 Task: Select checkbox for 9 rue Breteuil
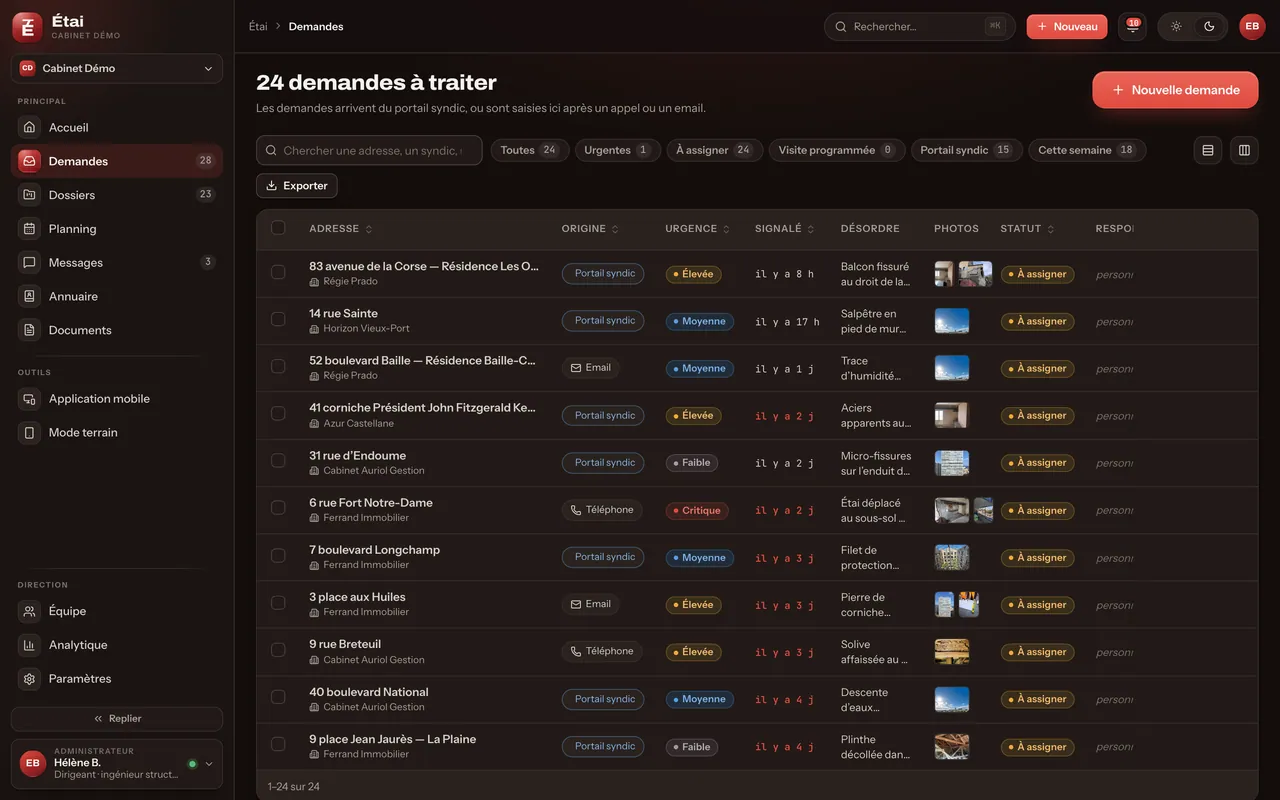(278, 650)
